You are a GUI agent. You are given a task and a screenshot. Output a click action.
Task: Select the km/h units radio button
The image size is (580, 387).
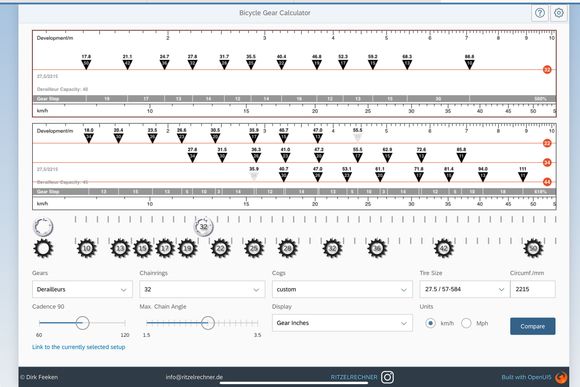click(x=430, y=323)
